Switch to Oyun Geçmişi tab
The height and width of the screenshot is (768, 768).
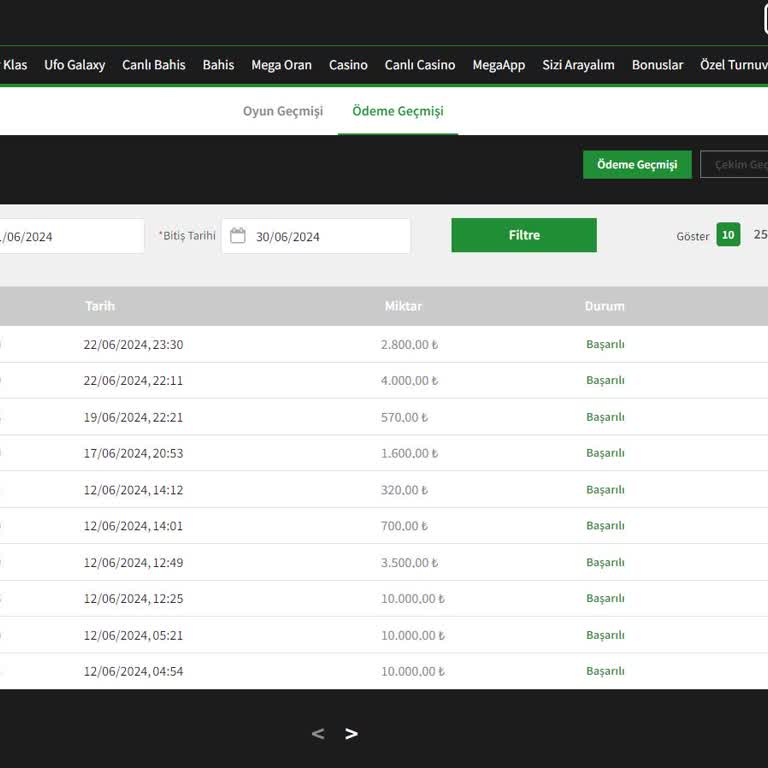[x=283, y=111]
